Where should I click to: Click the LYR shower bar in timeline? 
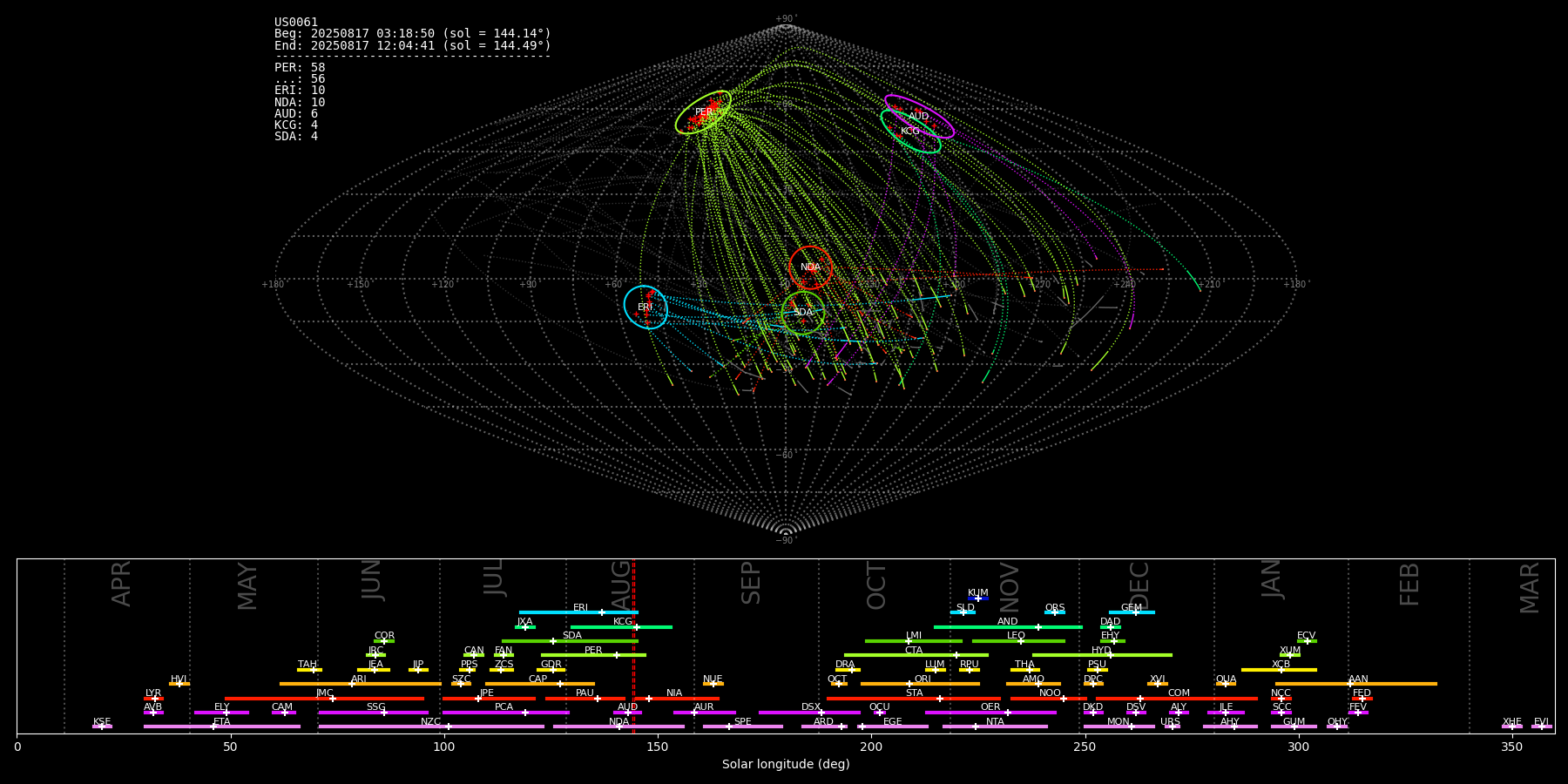click(153, 699)
